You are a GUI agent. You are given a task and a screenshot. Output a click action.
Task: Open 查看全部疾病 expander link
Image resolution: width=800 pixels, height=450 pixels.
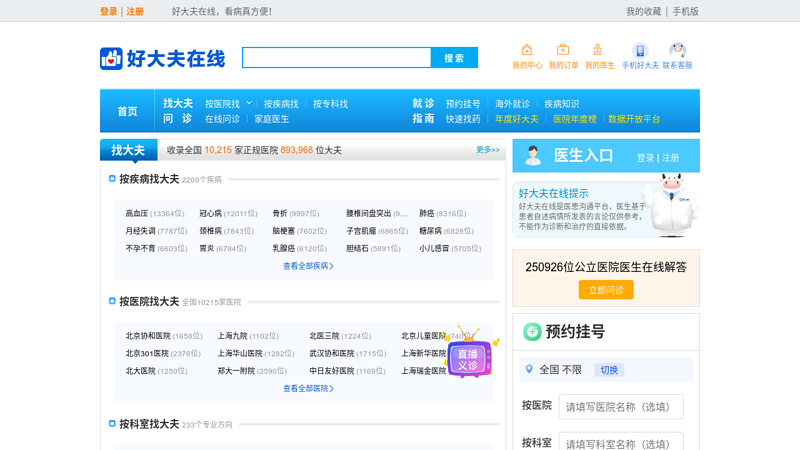point(308,266)
